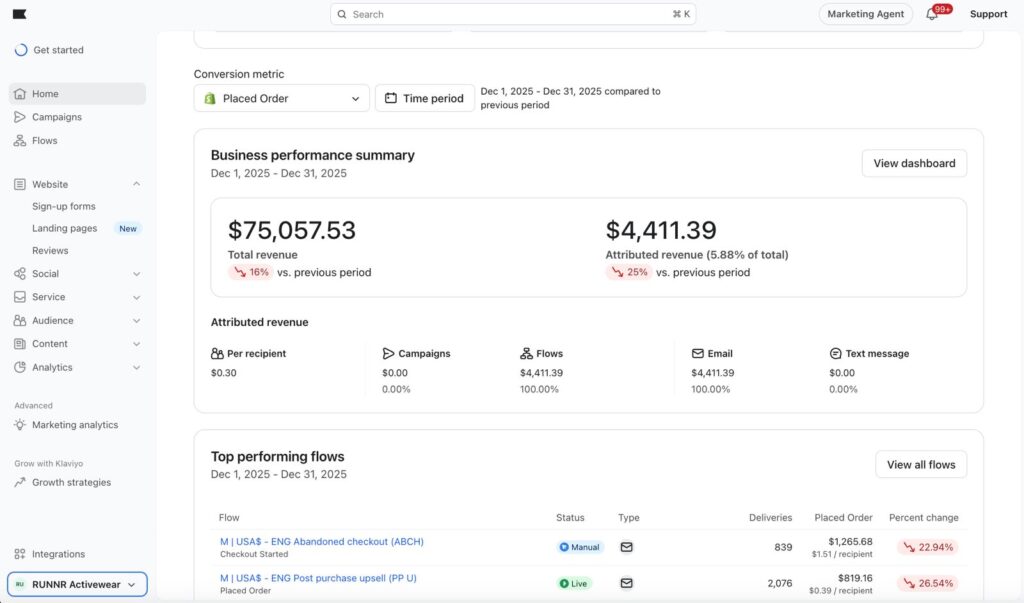Click the Get started progress icon
The width and height of the screenshot is (1024, 603).
21,50
